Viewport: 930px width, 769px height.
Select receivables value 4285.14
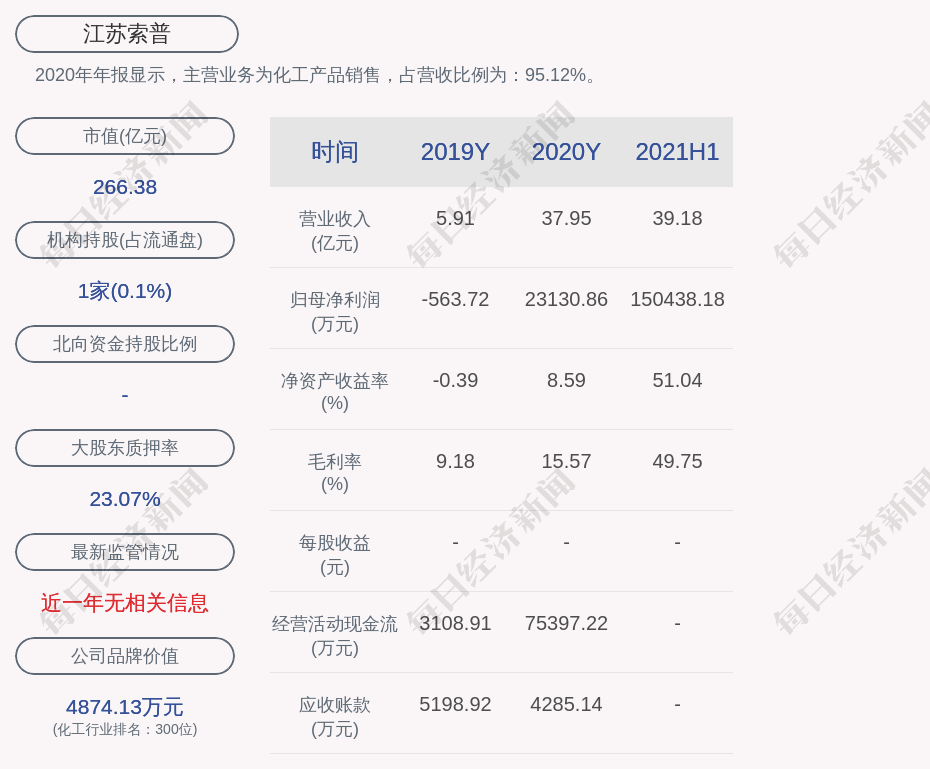(x=566, y=704)
